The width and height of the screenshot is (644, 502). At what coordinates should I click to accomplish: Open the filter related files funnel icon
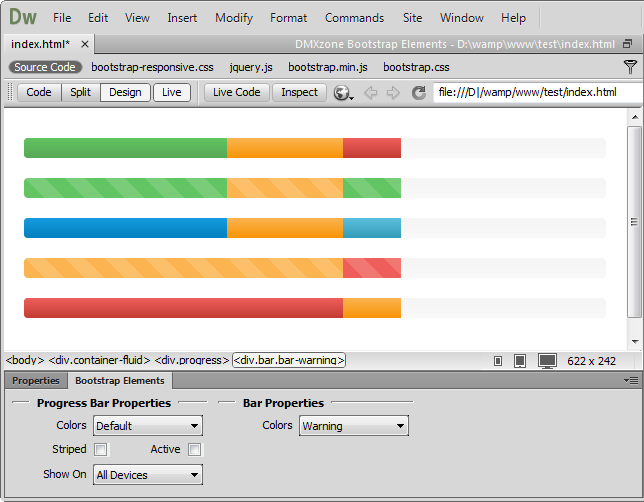point(630,67)
